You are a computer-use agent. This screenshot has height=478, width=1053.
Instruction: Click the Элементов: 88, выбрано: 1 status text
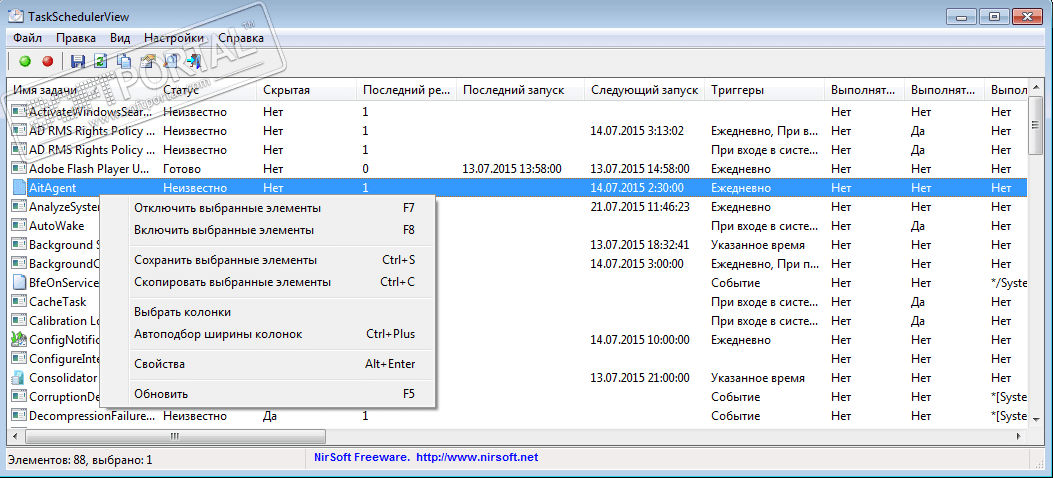tap(80, 460)
